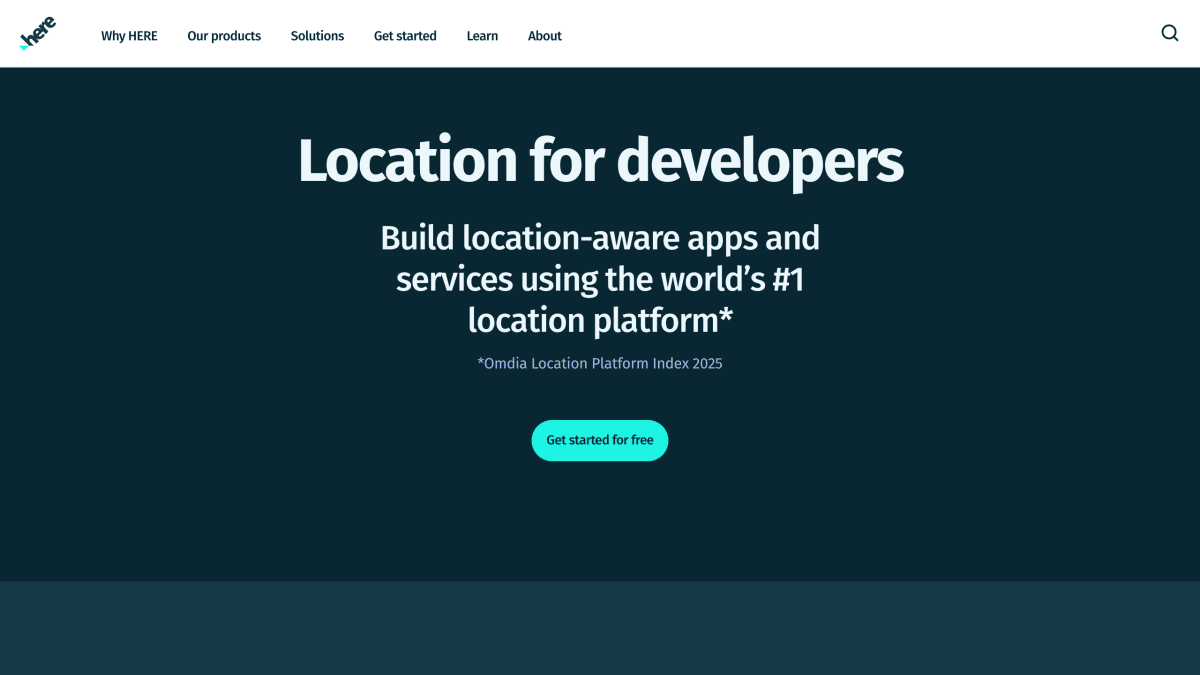Open the Get started menu
The image size is (1200, 675).
405,36
